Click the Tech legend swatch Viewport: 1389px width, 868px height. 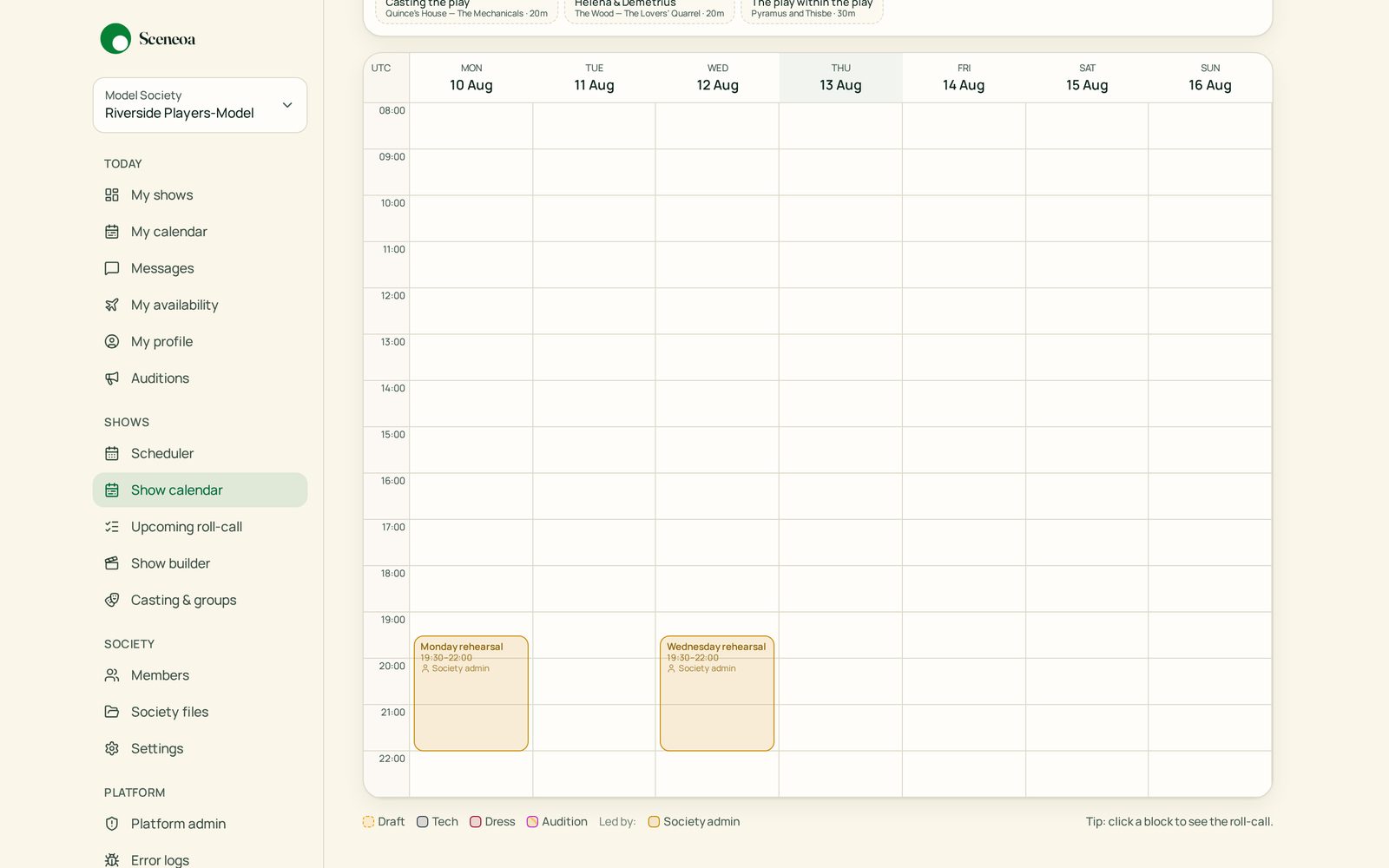point(423,822)
